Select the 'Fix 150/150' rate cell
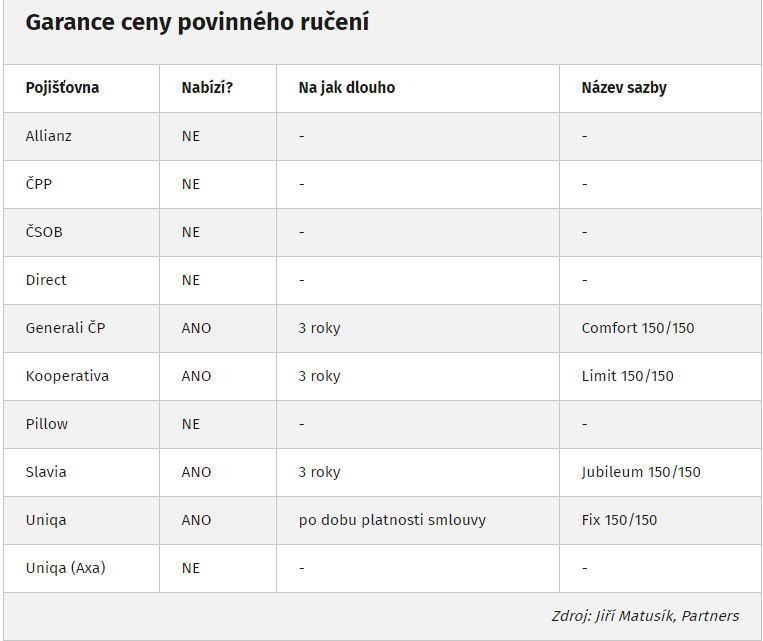 tap(619, 520)
